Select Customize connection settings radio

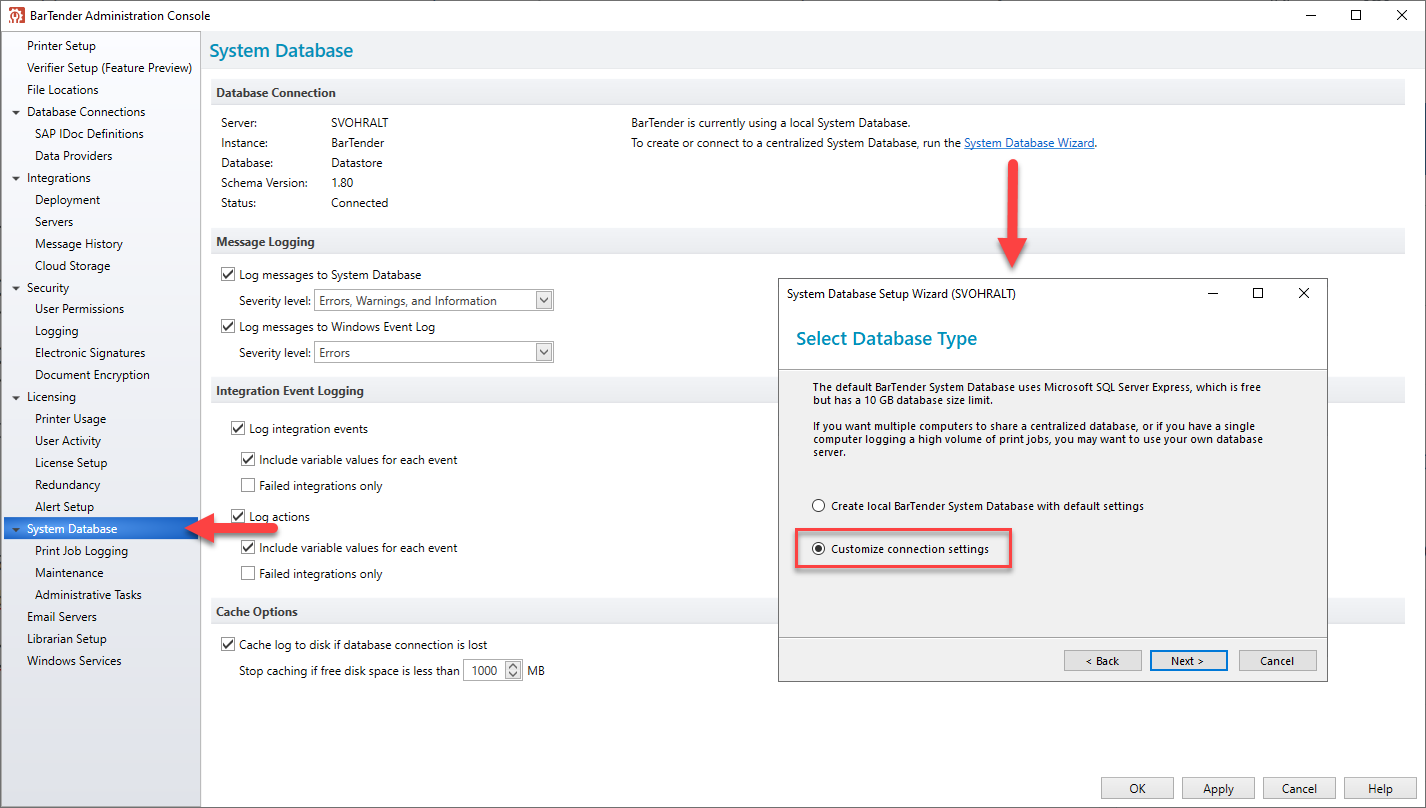tap(819, 549)
